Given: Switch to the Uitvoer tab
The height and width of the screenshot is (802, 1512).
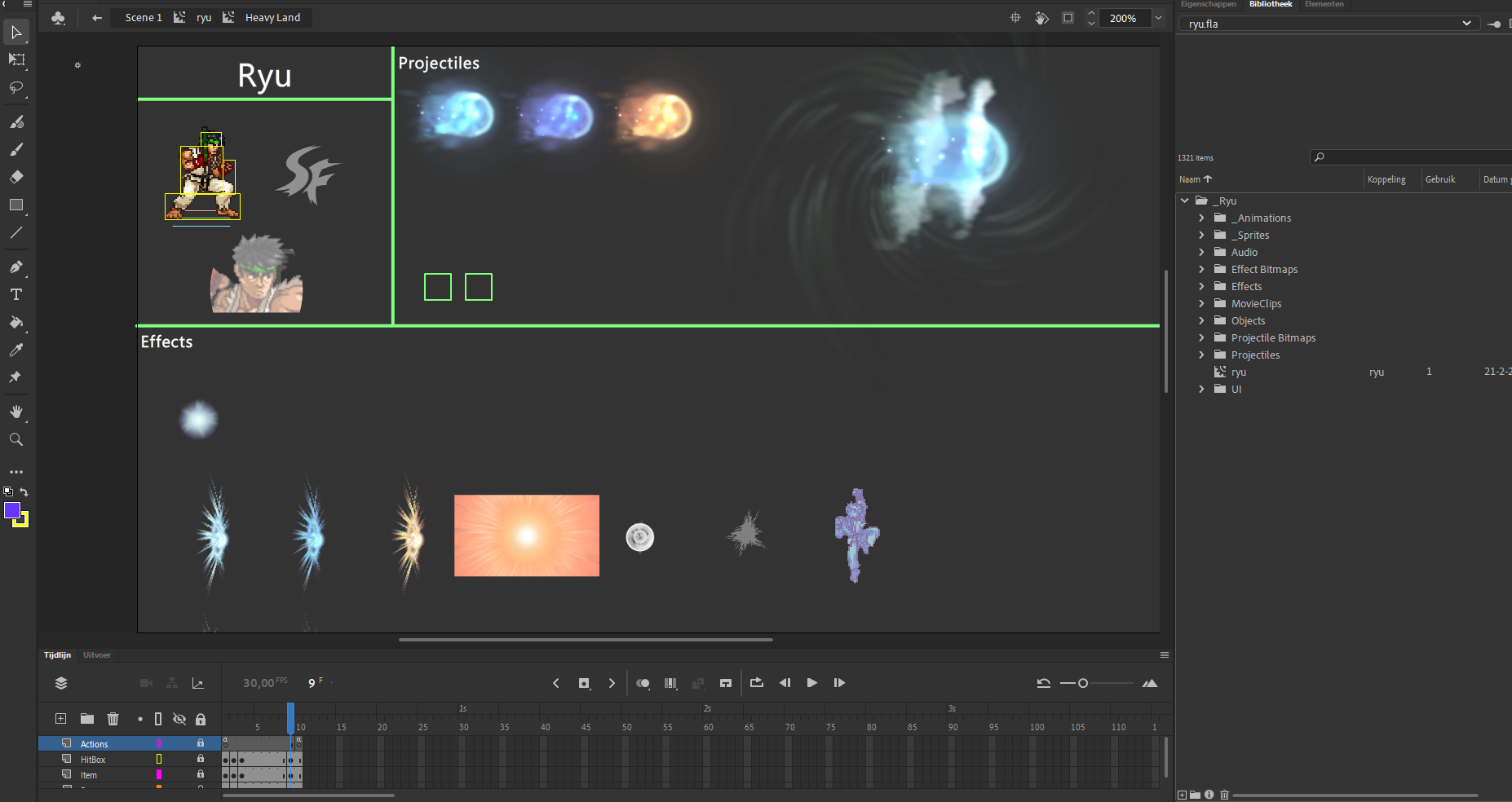Looking at the screenshot, I should pyautogui.click(x=96, y=655).
